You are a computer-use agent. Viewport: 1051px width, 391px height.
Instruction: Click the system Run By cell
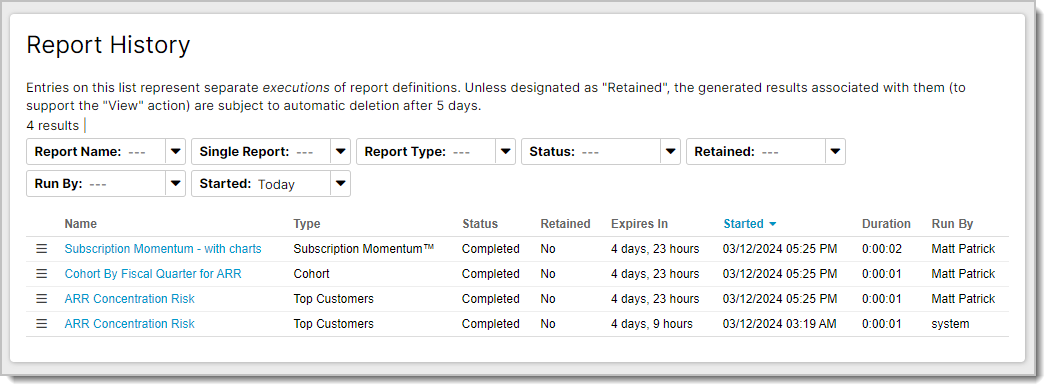(x=950, y=323)
